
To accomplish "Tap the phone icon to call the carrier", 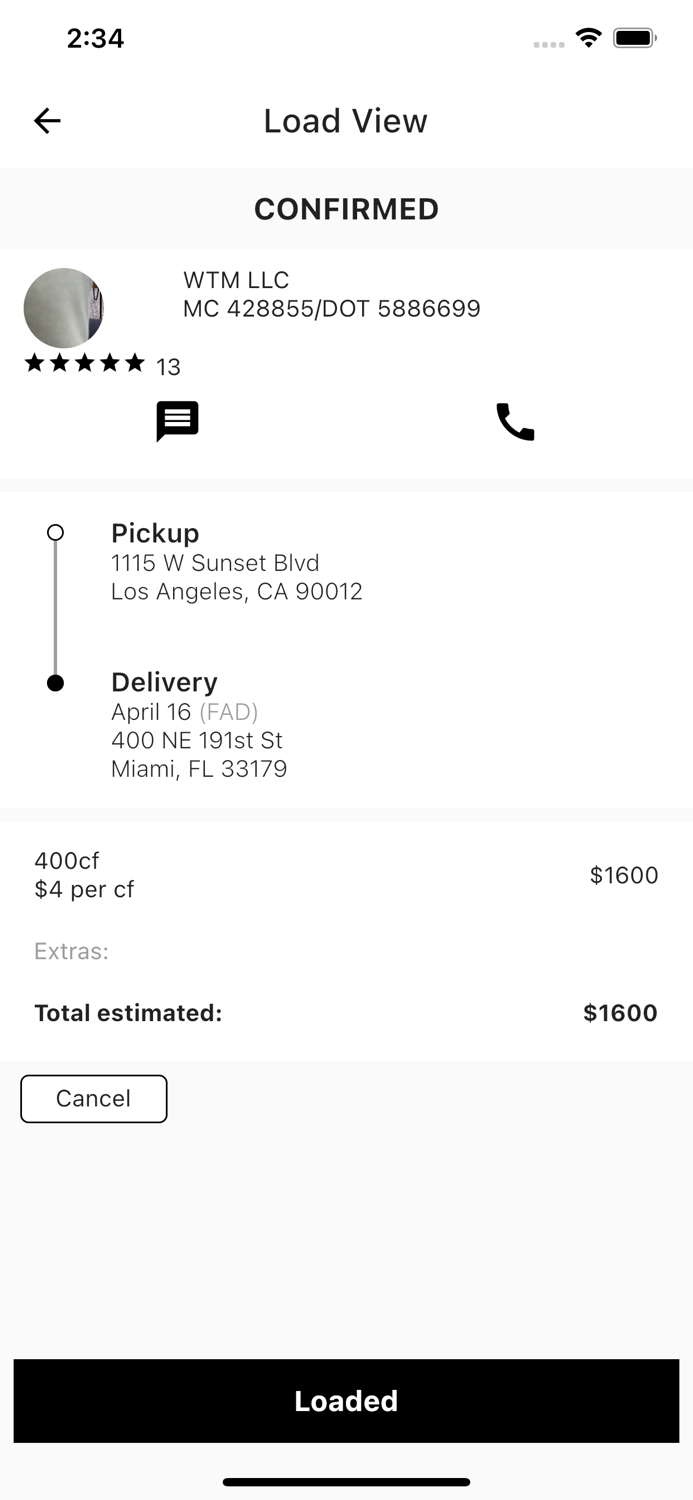I will click(x=515, y=421).
